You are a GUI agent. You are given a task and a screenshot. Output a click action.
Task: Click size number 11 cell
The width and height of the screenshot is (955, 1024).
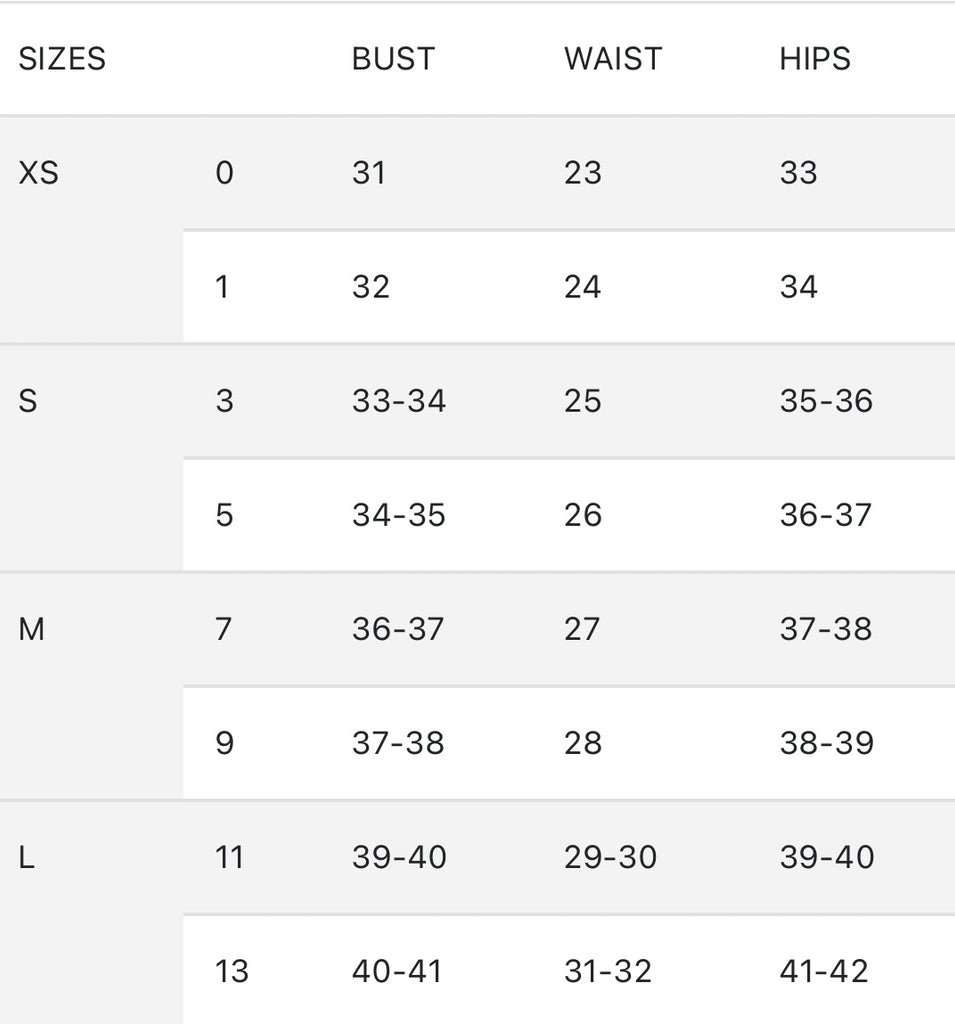click(x=229, y=857)
